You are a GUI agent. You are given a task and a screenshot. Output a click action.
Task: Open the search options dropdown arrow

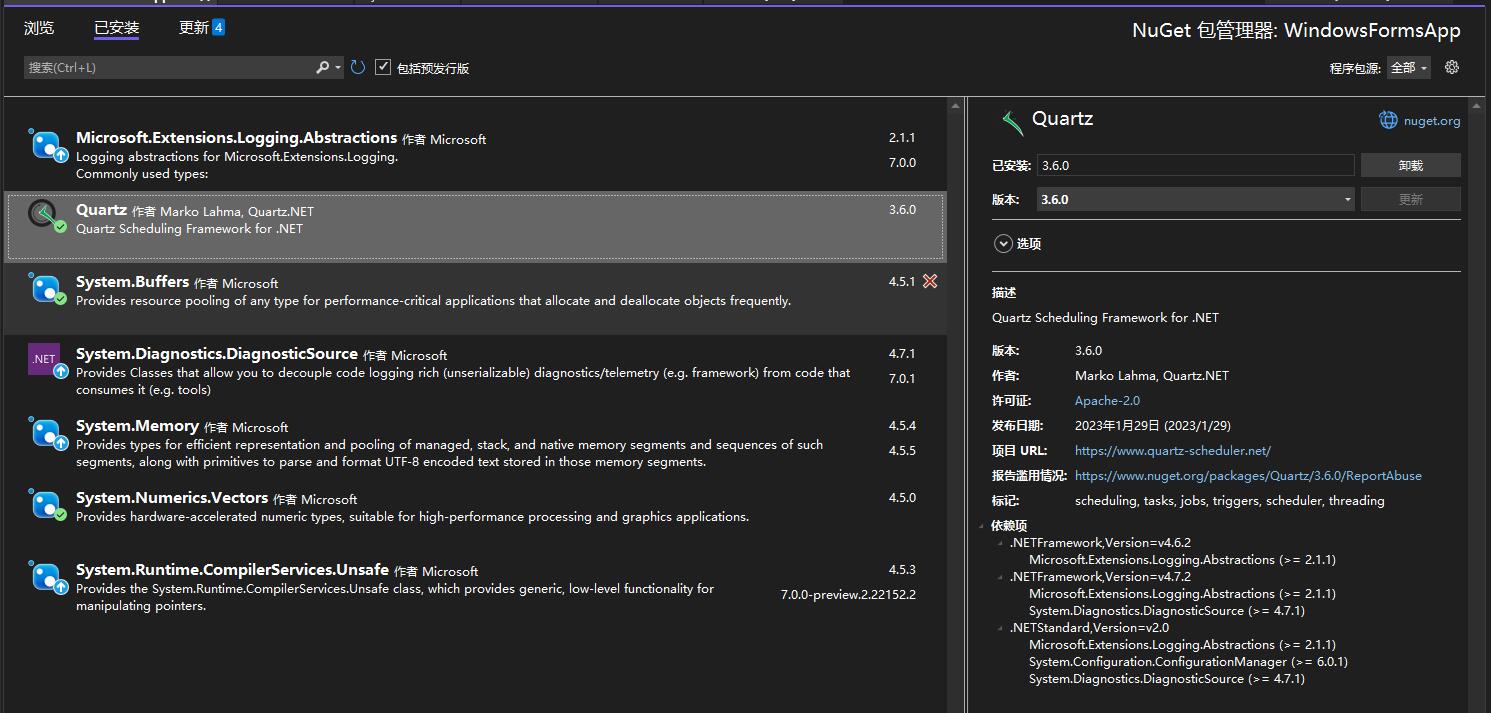[338, 68]
